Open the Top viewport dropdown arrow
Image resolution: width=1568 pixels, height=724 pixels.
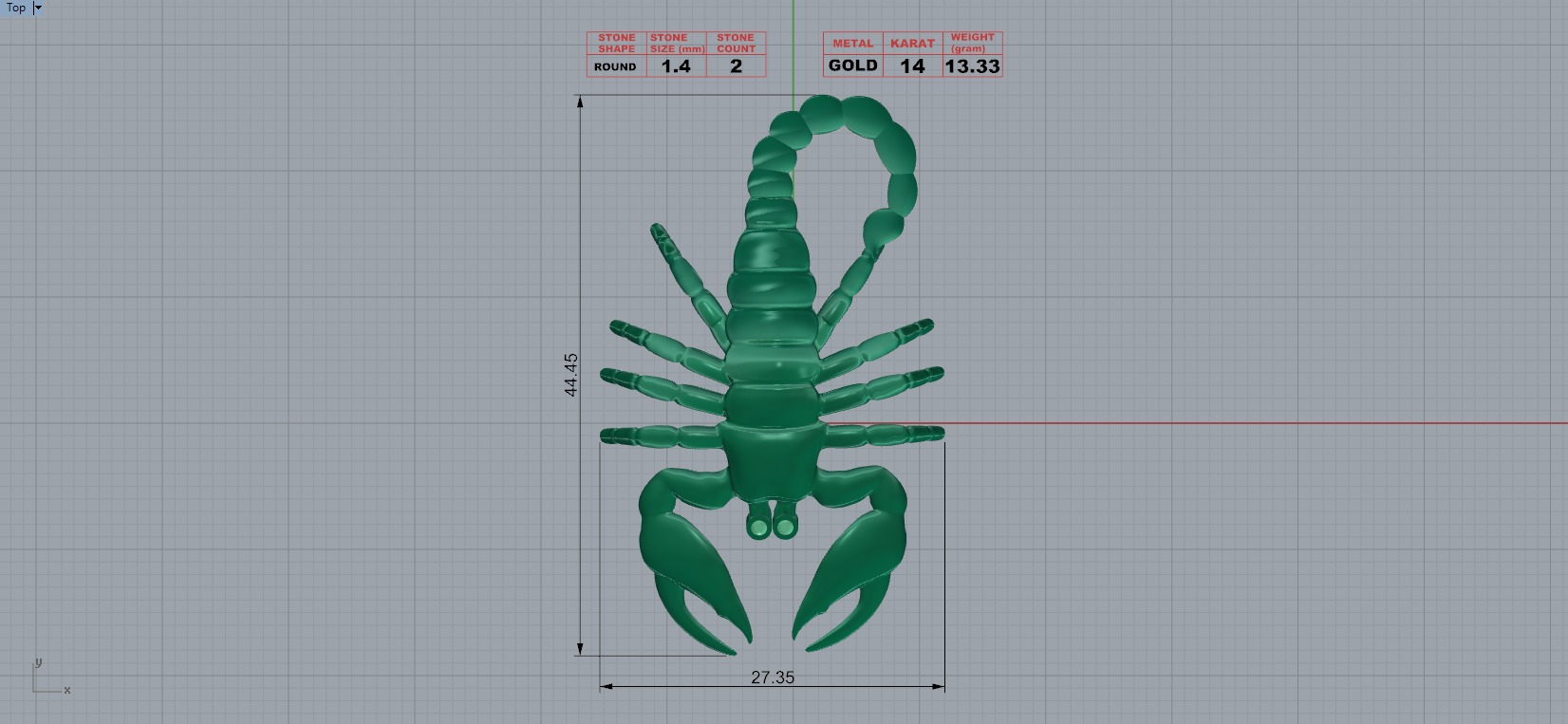point(38,8)
